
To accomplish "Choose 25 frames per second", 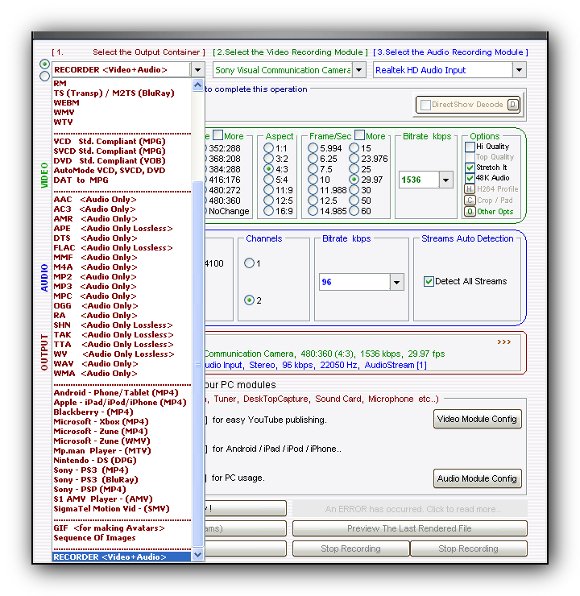I will [354, 169].
